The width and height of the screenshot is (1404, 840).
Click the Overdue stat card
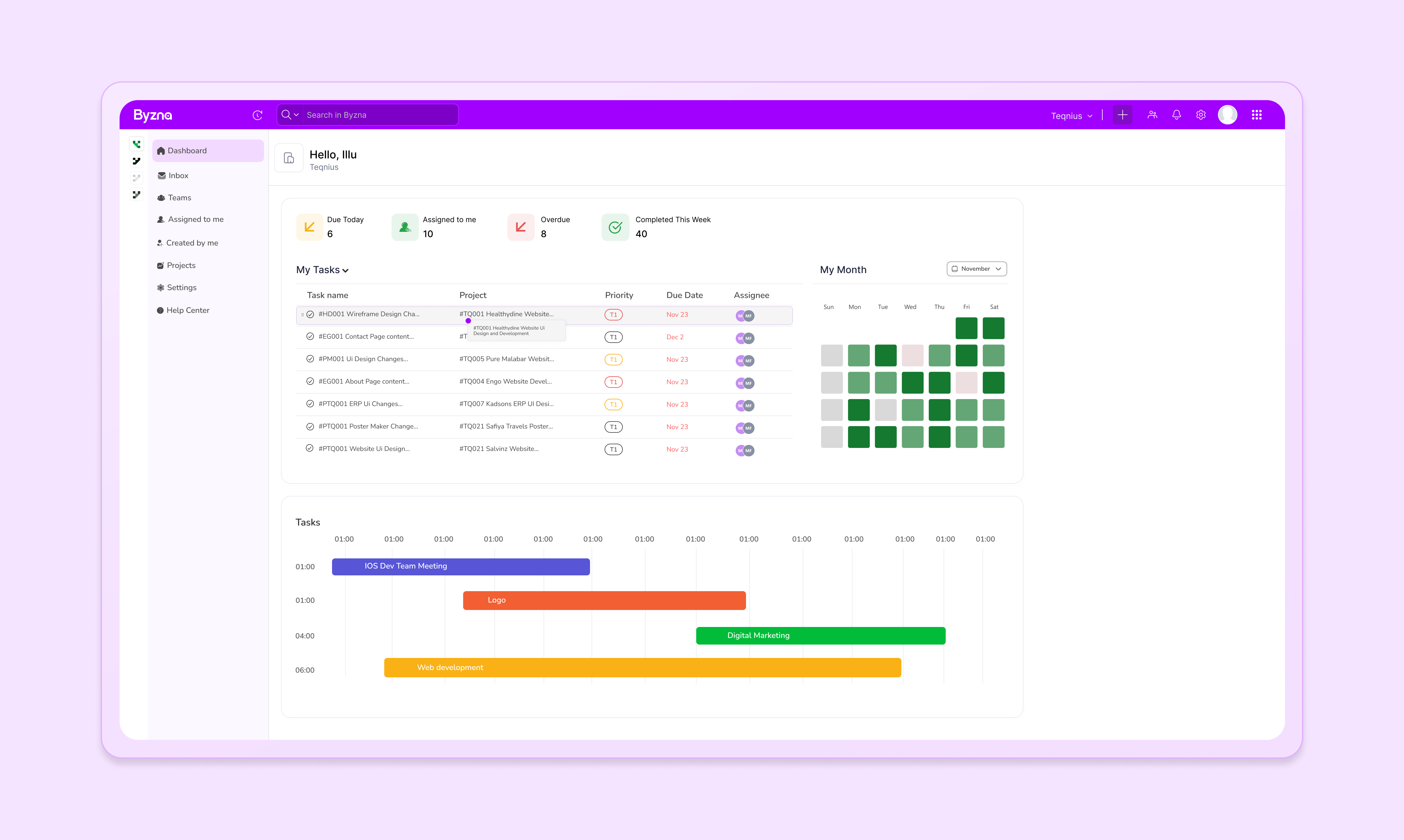coord(541,227)
